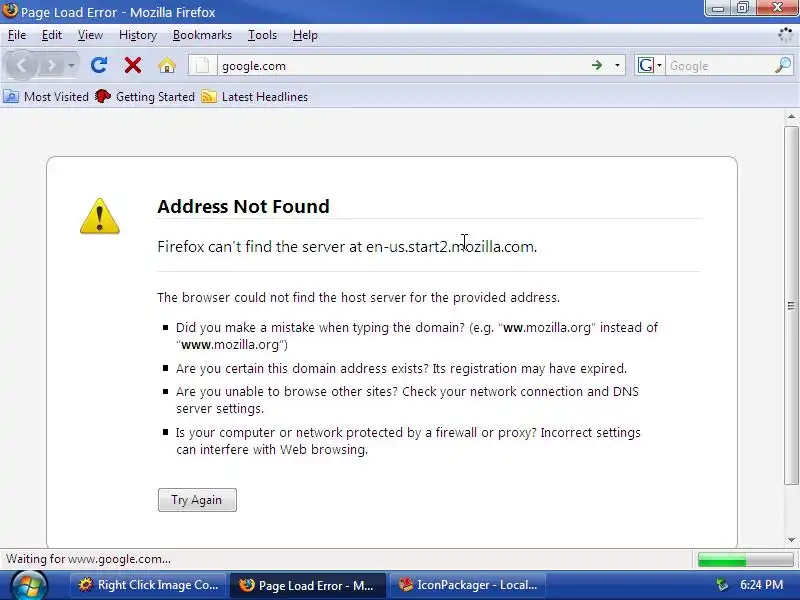800x600 pixels.
Task: Close the Firefox window
Action: click(x=778, y=8)
